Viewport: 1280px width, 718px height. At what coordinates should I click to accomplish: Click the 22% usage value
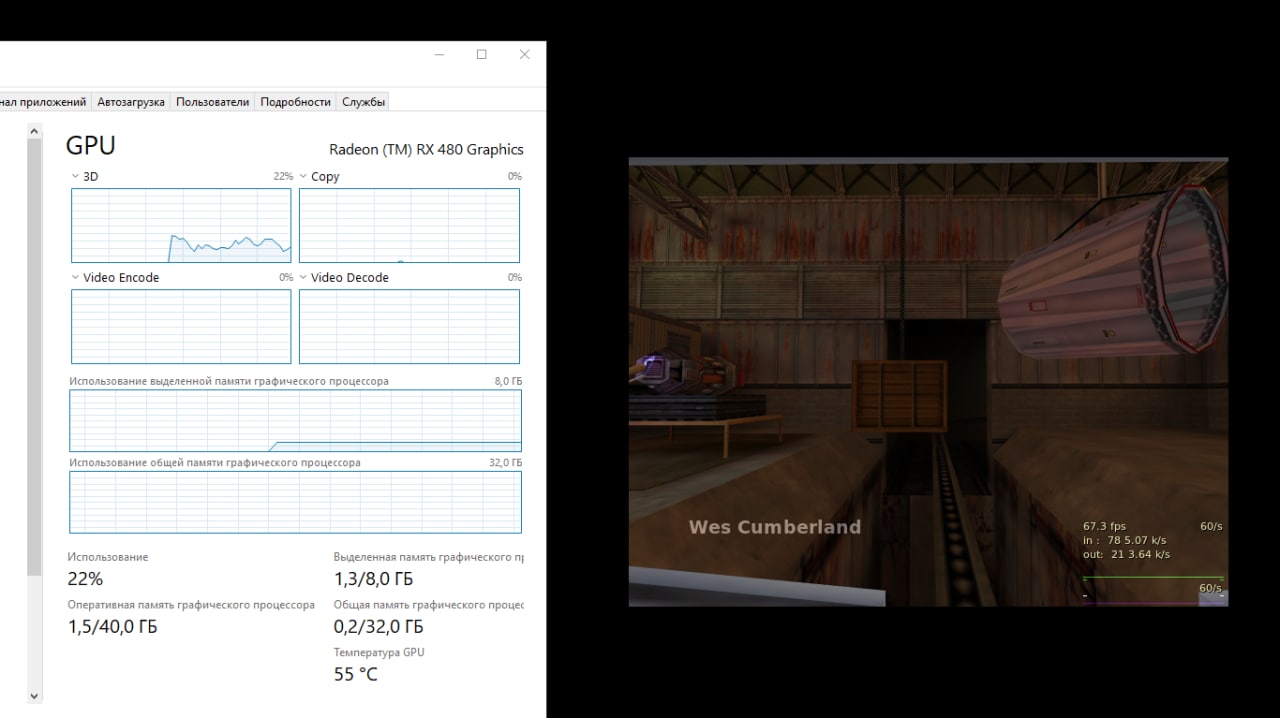(85, 579)
